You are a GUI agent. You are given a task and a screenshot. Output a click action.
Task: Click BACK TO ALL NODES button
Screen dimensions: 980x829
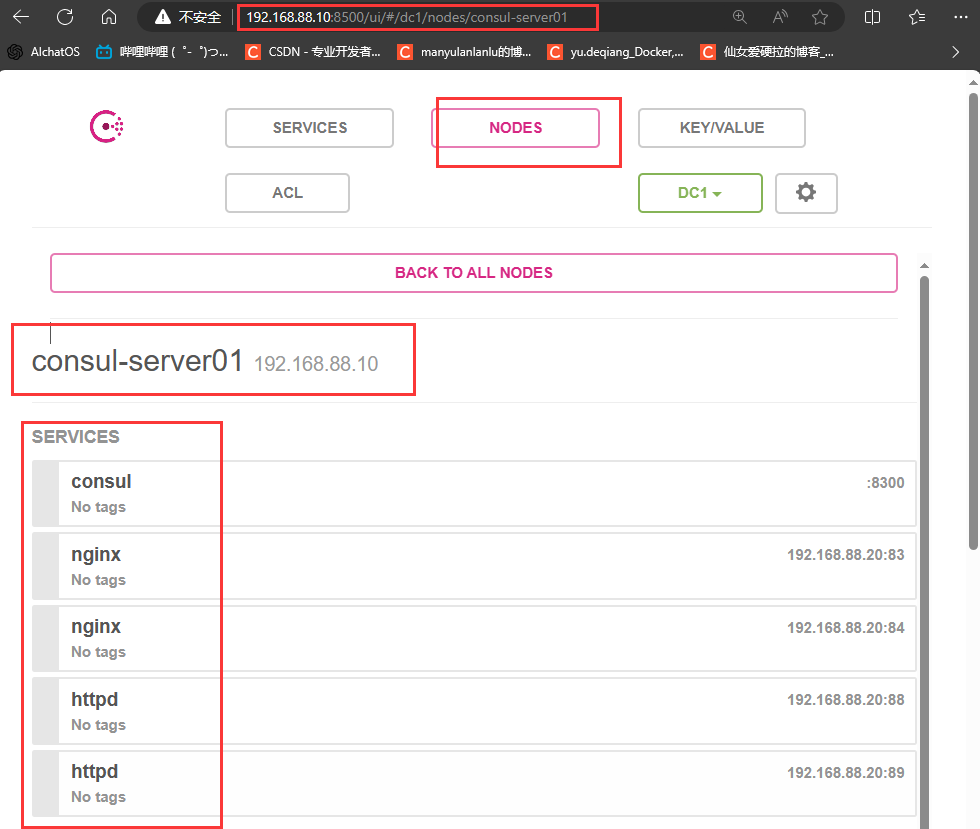[474, 273]
